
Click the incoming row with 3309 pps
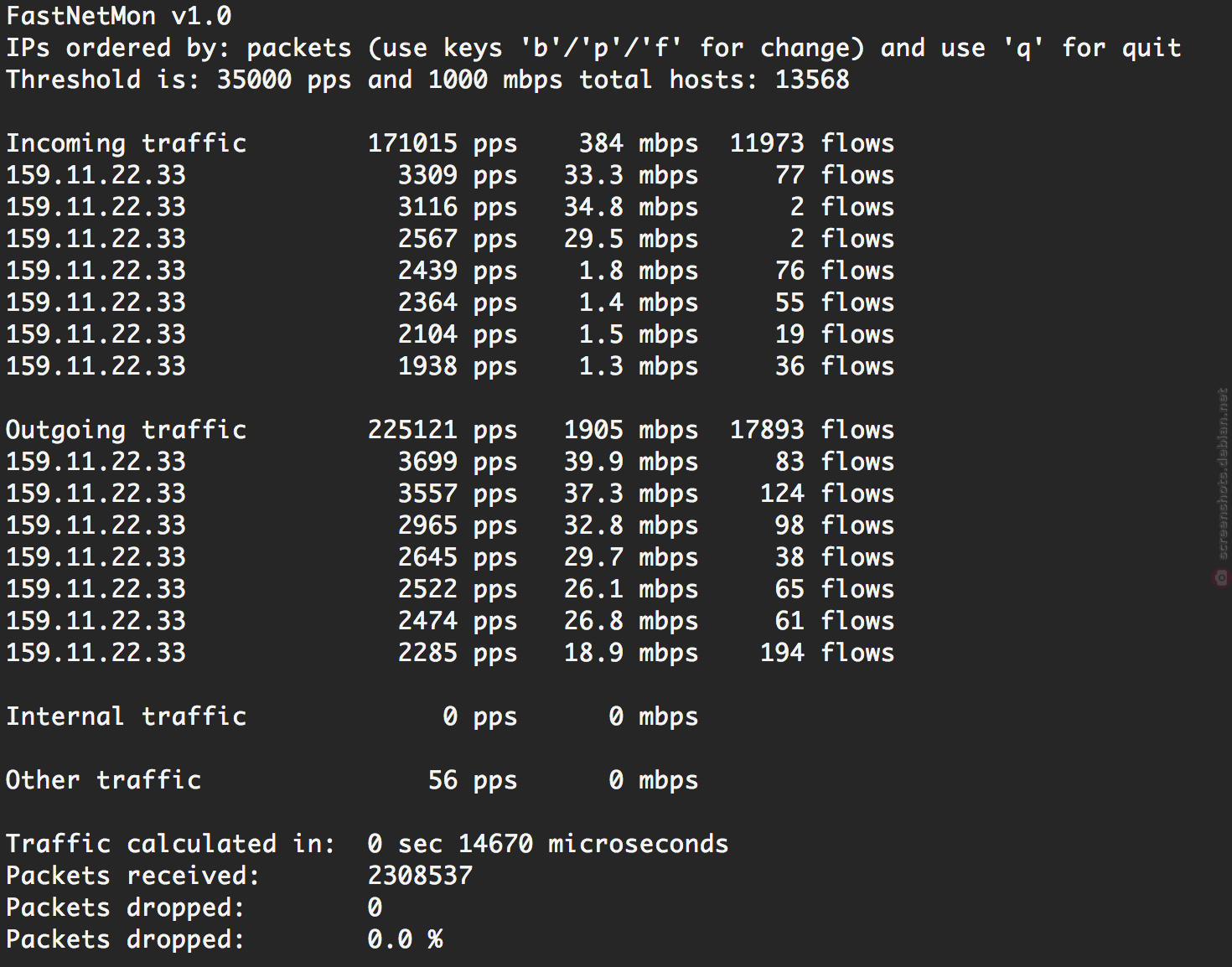(x=450, y=175)
